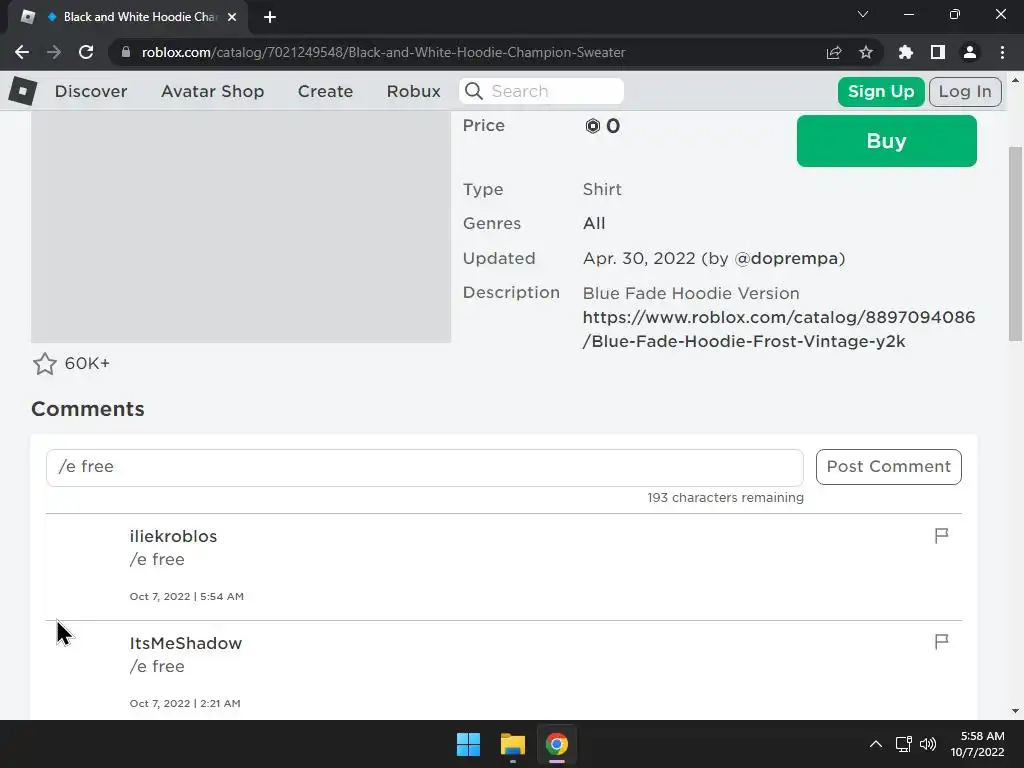Open the Chrome profile avatar icon
Image resolution: width=1024 pixels, height=768 pixels.
click(x=970, y=52)
